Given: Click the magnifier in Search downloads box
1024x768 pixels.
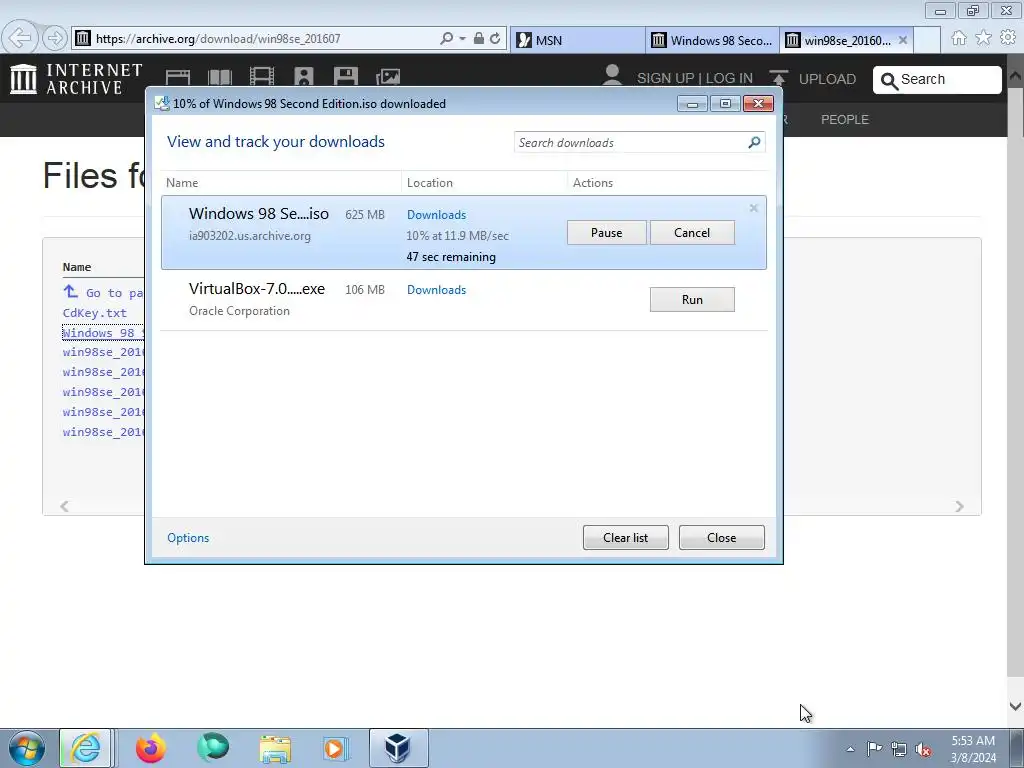Looking at the screenshot, I should point(754,142).
